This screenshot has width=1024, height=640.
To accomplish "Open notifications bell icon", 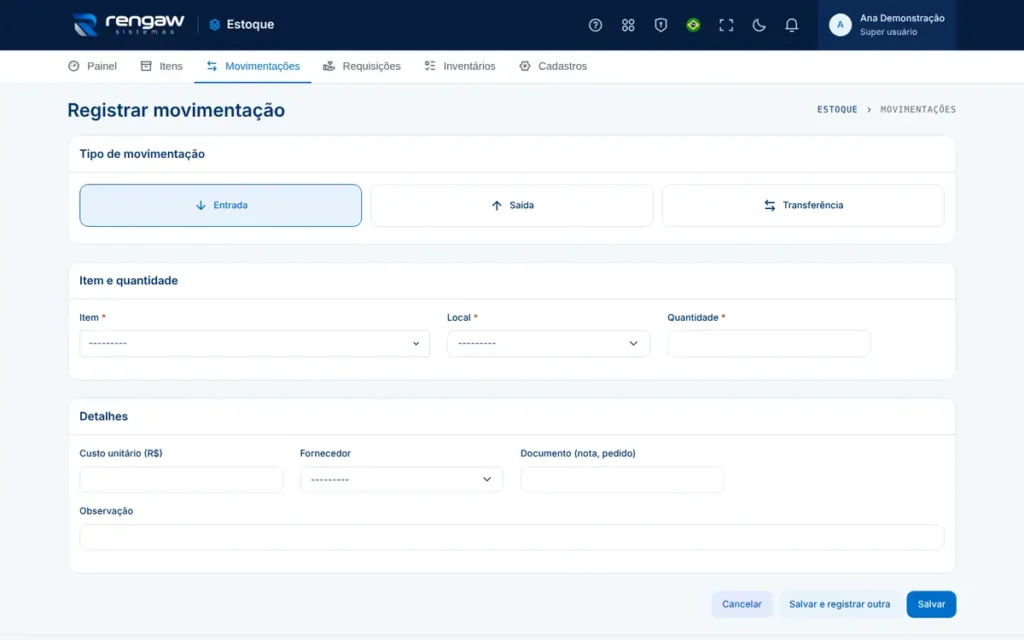I will (791, 25).
